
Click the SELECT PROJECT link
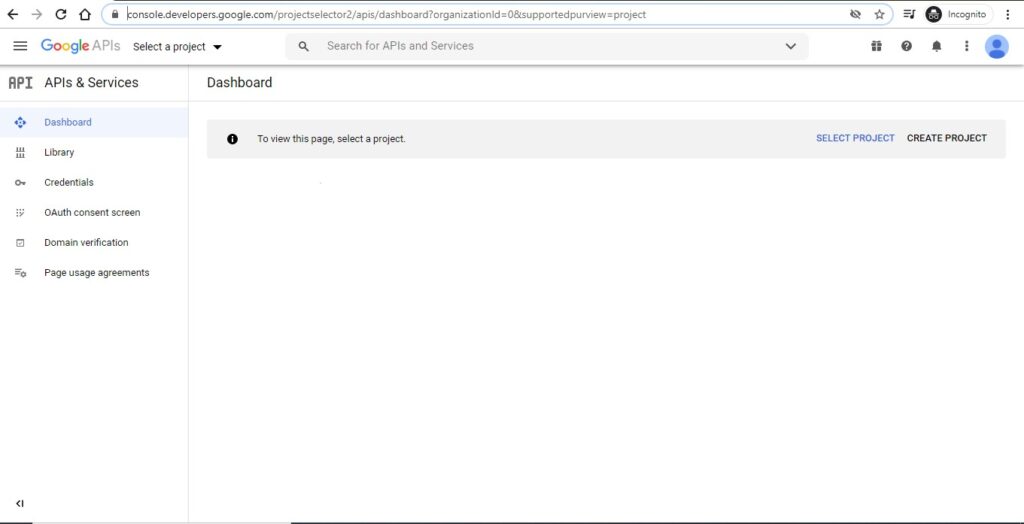[x=855, y=138]
